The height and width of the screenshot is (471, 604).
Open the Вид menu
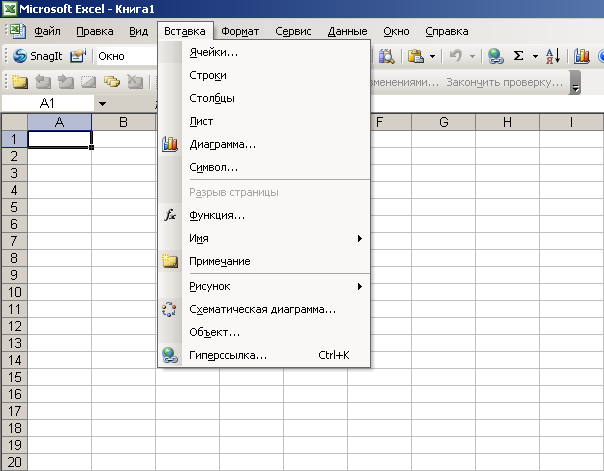tap(138, 31)
